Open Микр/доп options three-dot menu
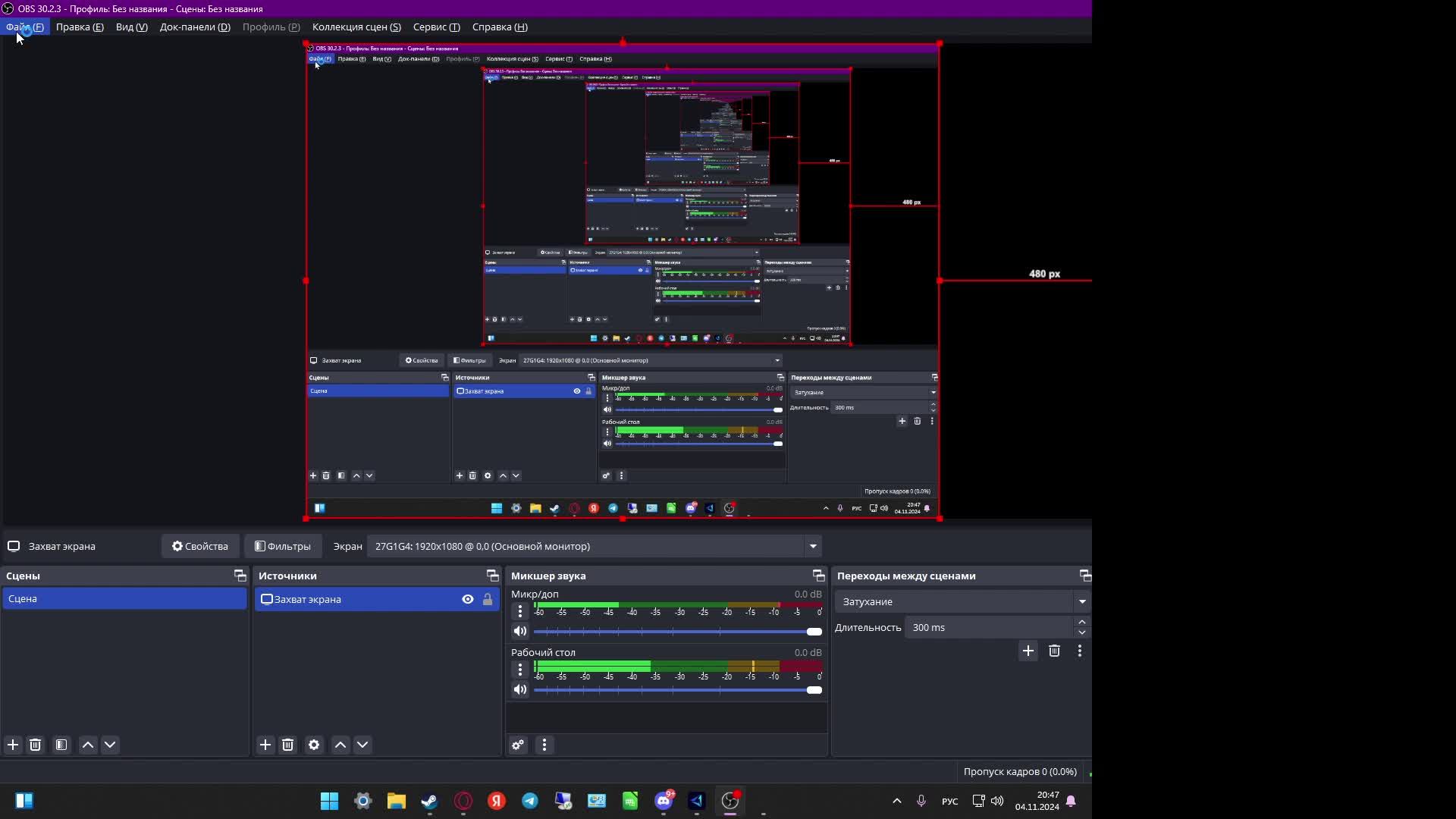This screenshot has height=819, width=1456. click(520, 611)
